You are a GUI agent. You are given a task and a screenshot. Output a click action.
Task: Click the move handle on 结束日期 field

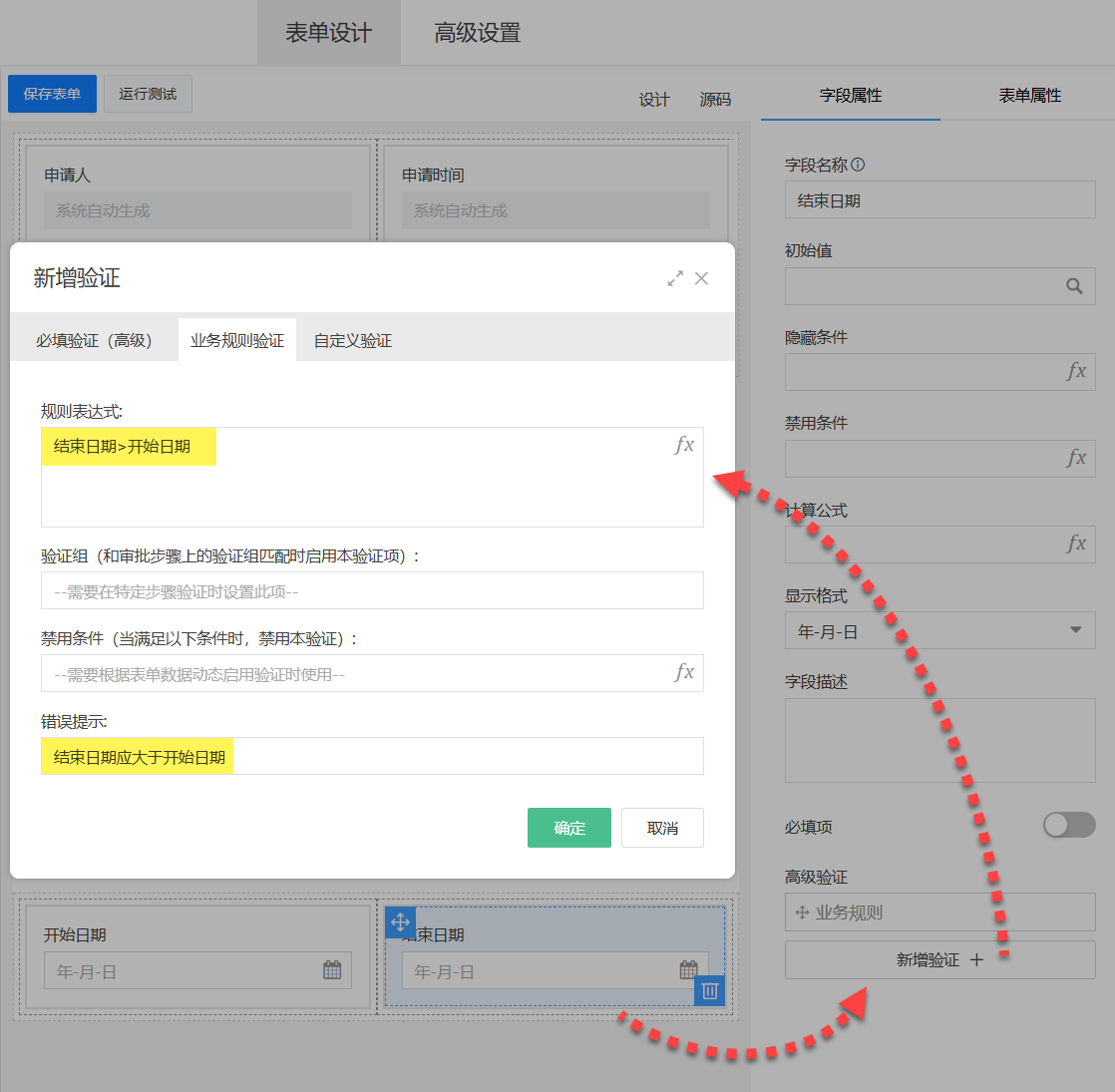[x=400, y=921]
